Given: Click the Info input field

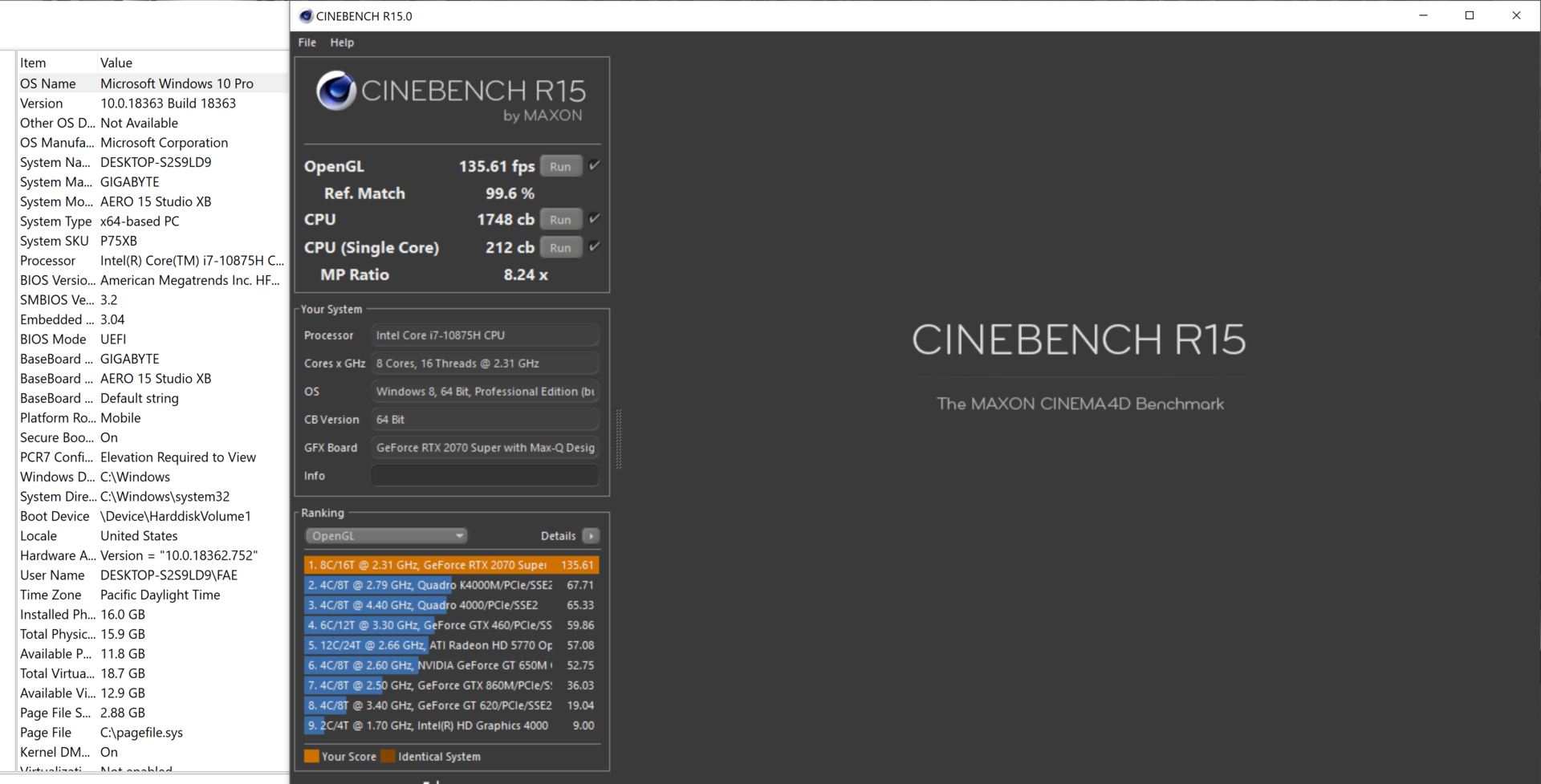Looking at the screenshot, I should pyautogui.click(x=485, y=476).
